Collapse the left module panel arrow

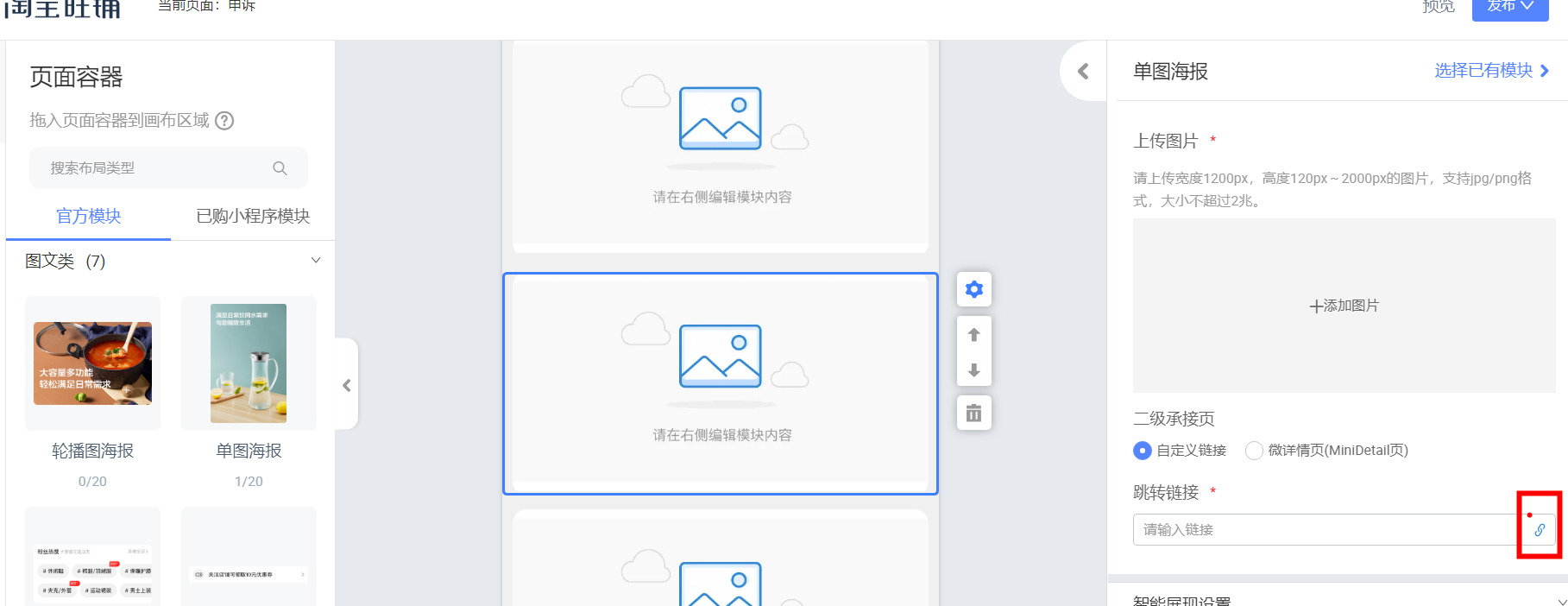[x=347, y=385]
